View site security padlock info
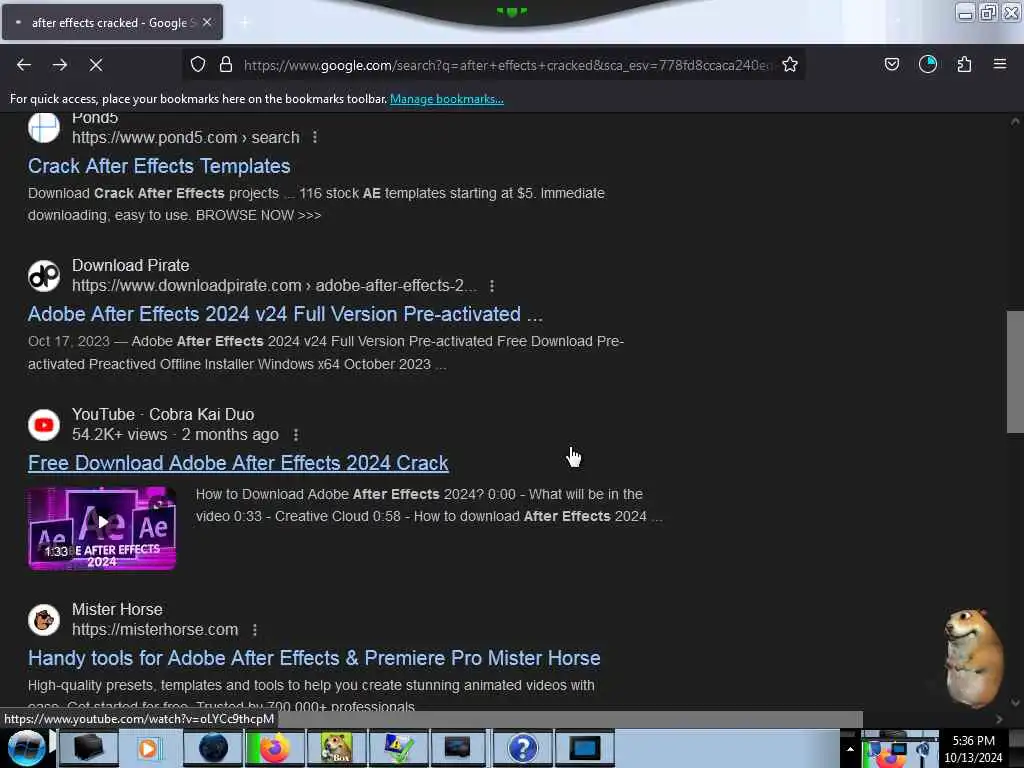 coord(226,64)
